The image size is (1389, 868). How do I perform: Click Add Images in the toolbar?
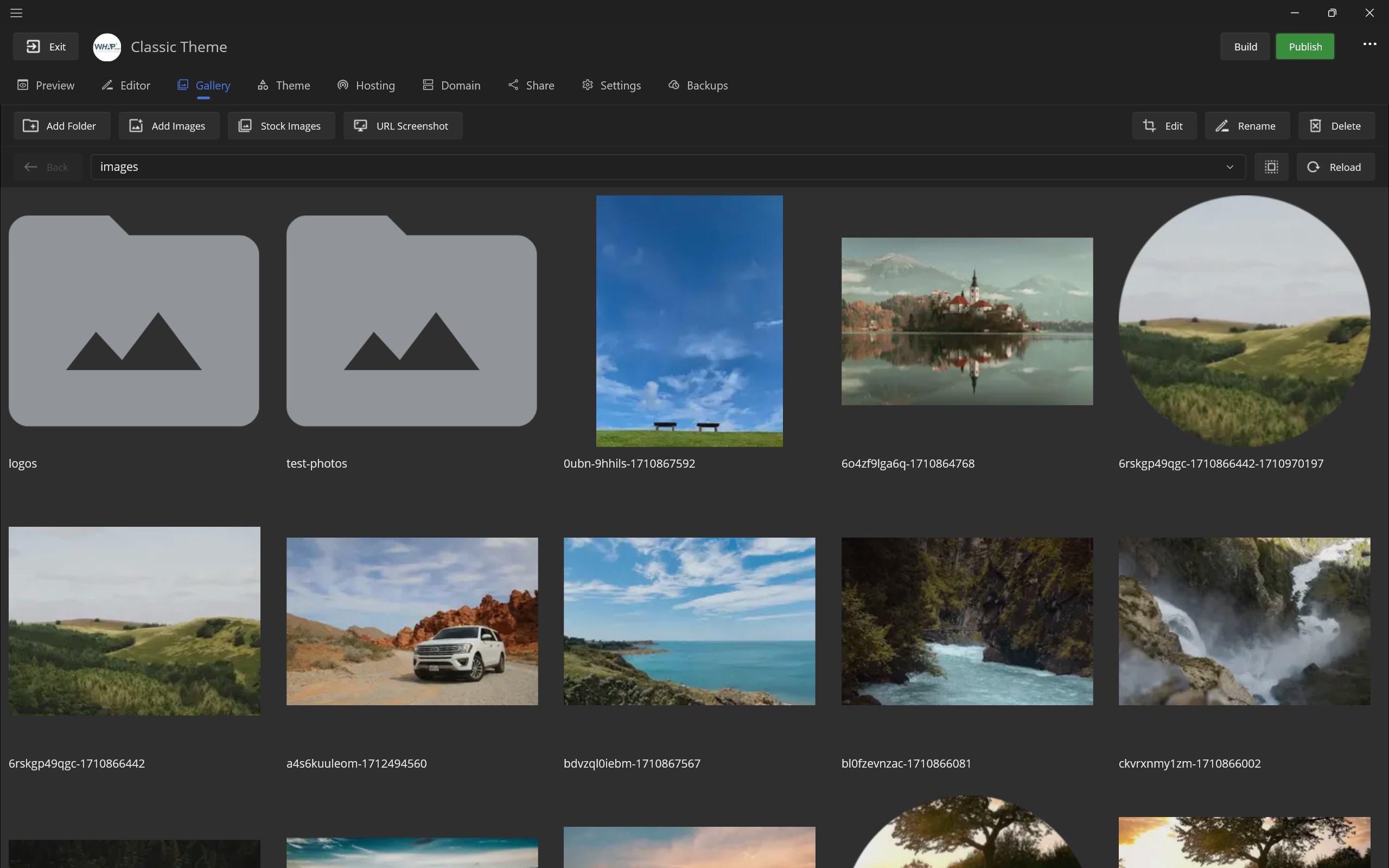[x=169, y=126]
